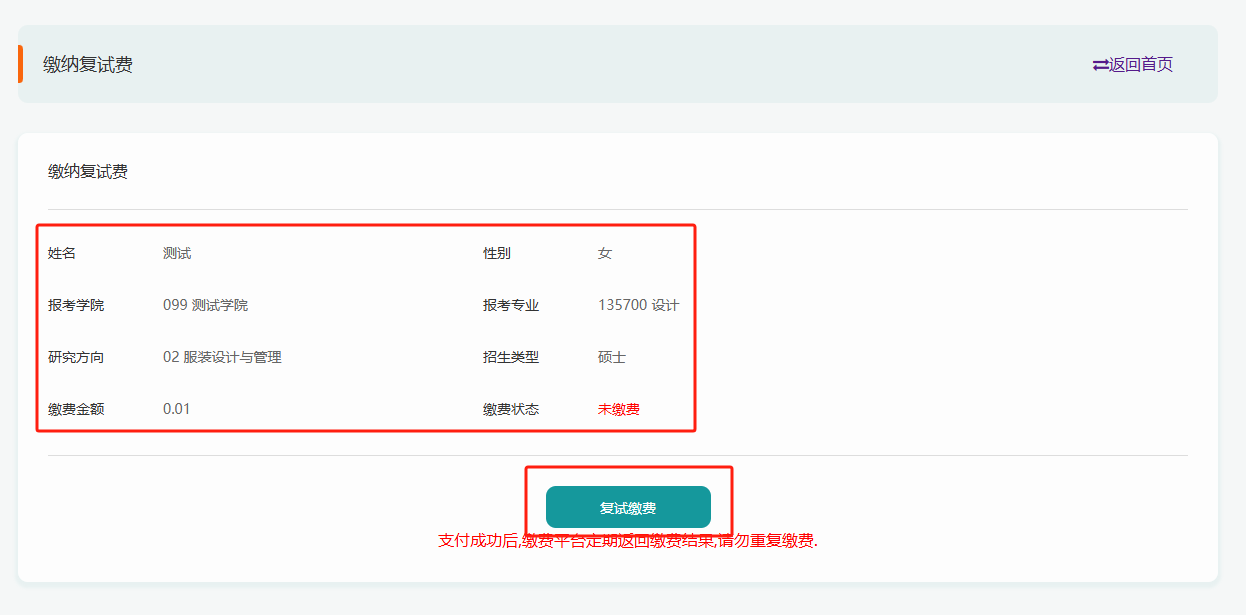Select the 02 服装设计与管理 direction value

pyautogui.click(x=222, y=357)
